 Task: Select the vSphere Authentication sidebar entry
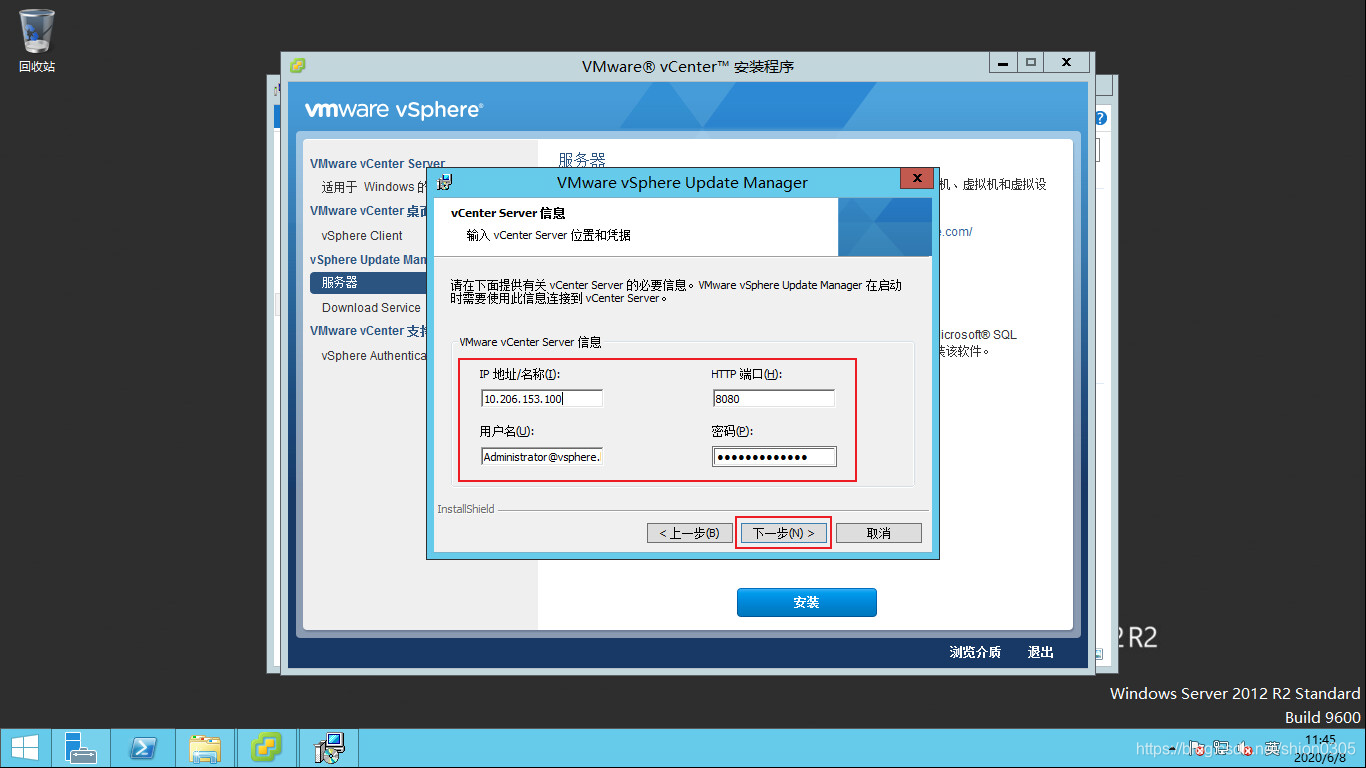tap(374, 356)
